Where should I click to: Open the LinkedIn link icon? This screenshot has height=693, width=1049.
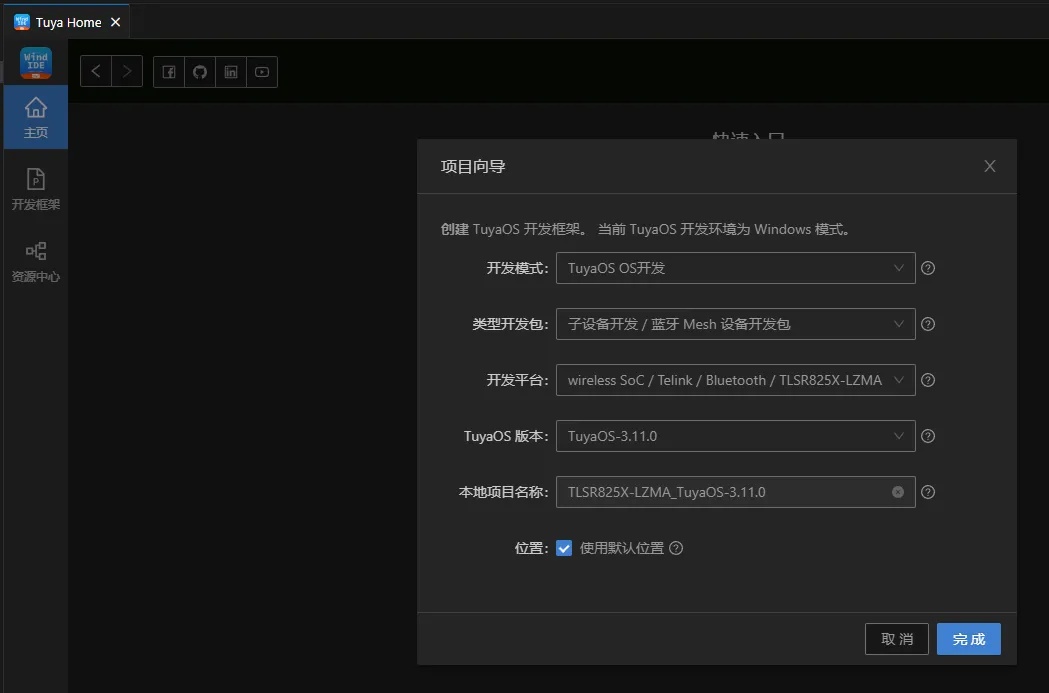click(231, 72)
